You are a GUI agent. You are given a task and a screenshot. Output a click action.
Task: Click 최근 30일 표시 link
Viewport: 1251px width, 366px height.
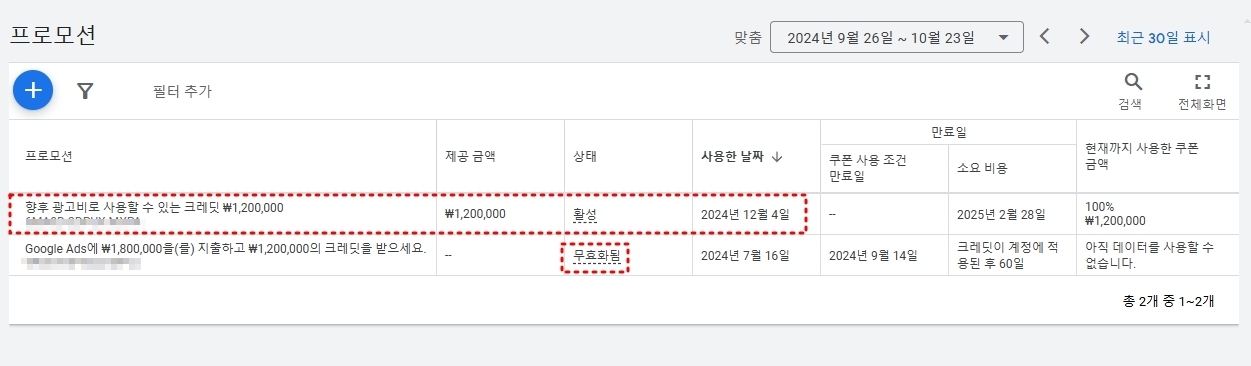(1163, 38)
